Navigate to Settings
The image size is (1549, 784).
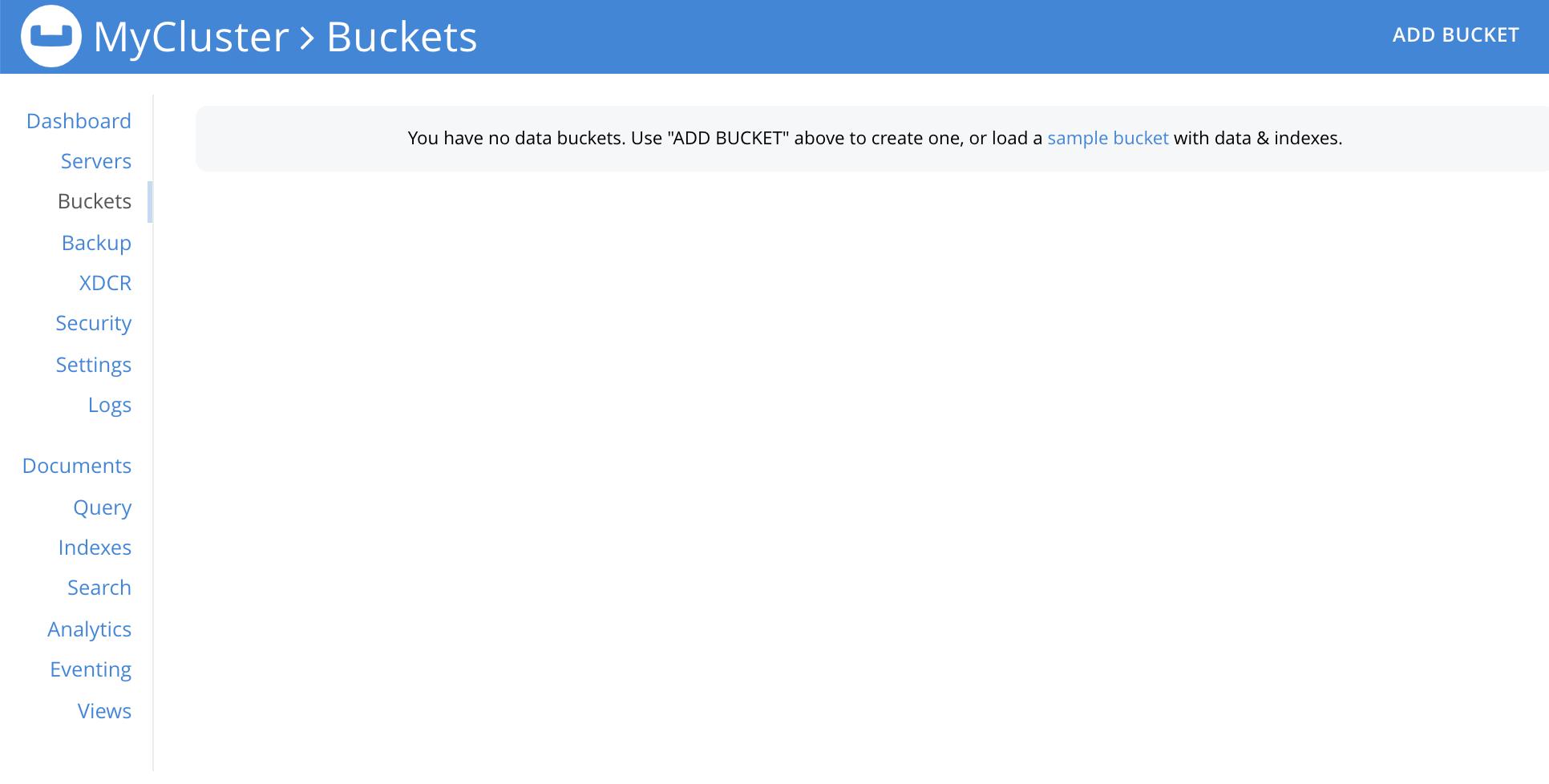94,364
